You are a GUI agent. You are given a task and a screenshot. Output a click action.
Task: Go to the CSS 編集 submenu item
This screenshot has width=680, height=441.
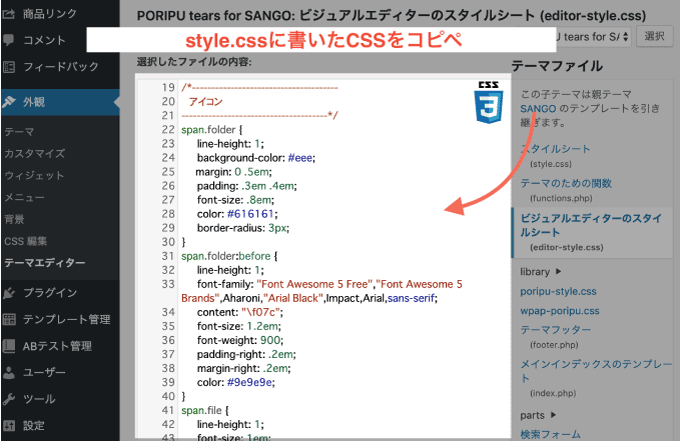26,241
